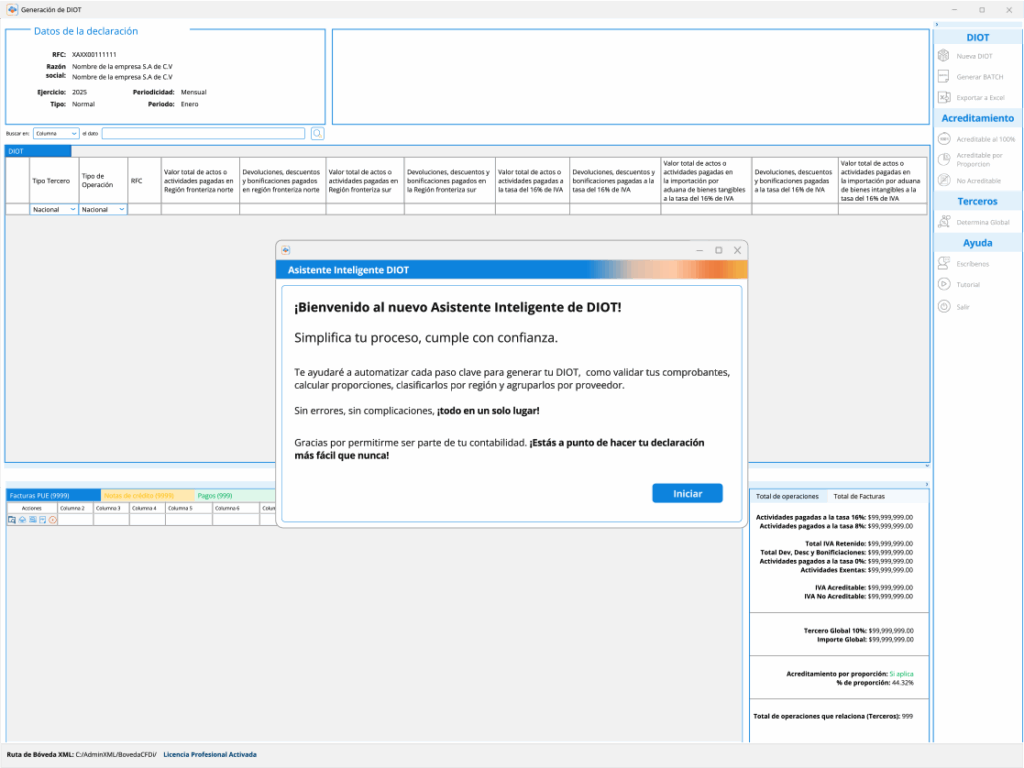This screenshot has width=1024, height=768.
Task: Click the Exportar a Excel icon
Action: 943,98
